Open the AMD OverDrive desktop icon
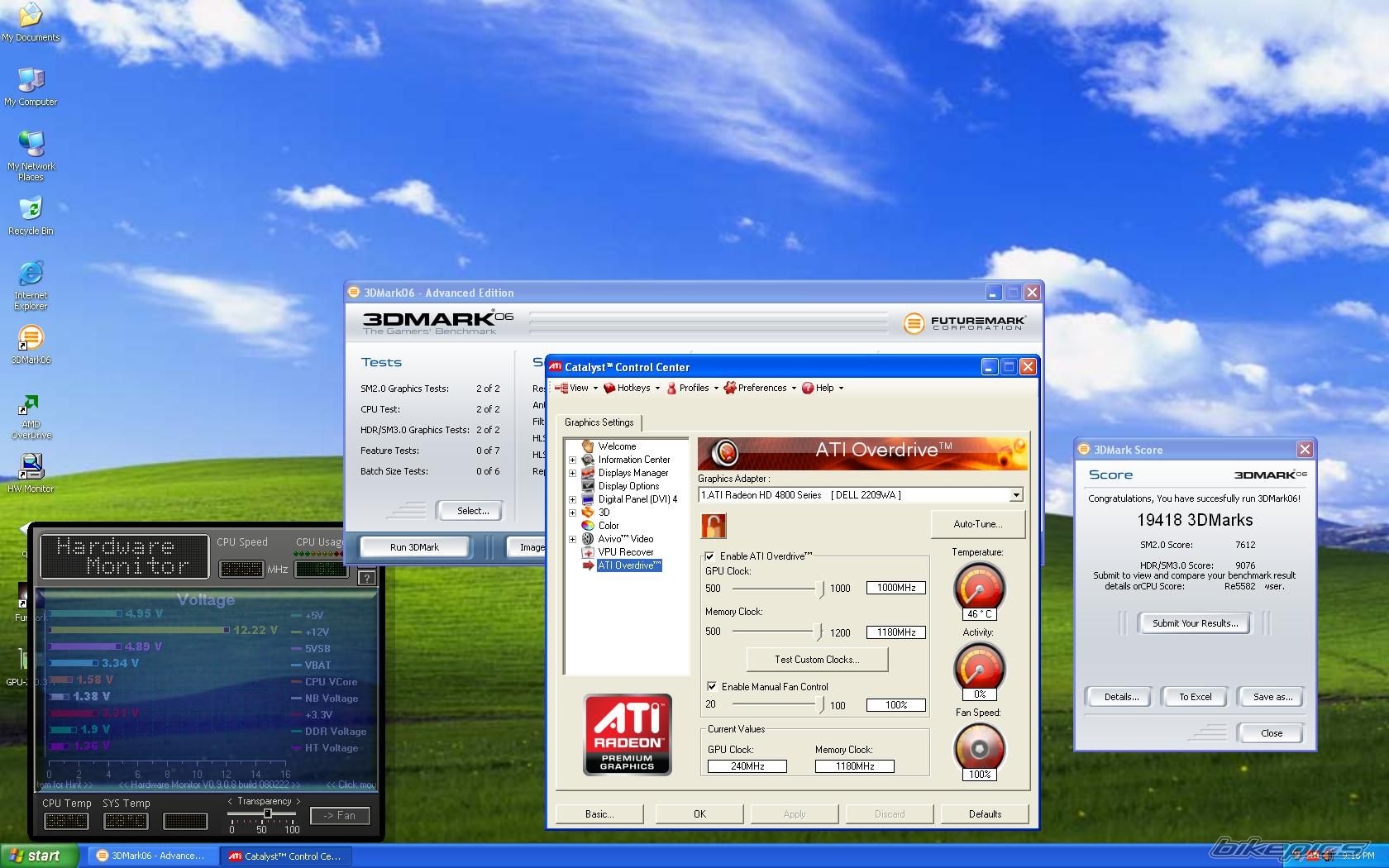The width and height of the screenshot is (1389, 868). [x=31, y=405]
